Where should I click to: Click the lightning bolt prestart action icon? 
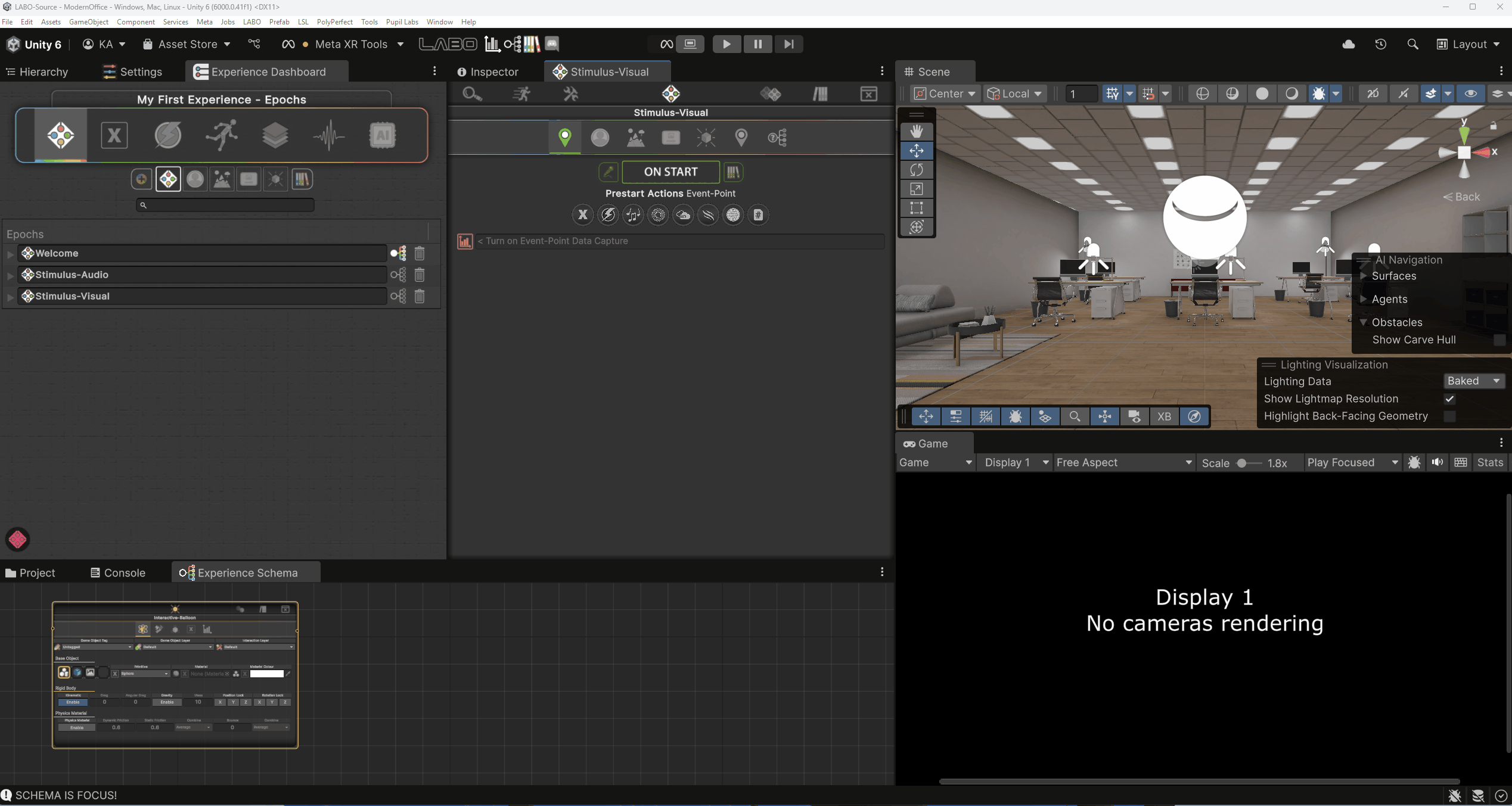[x=608, y=215]
